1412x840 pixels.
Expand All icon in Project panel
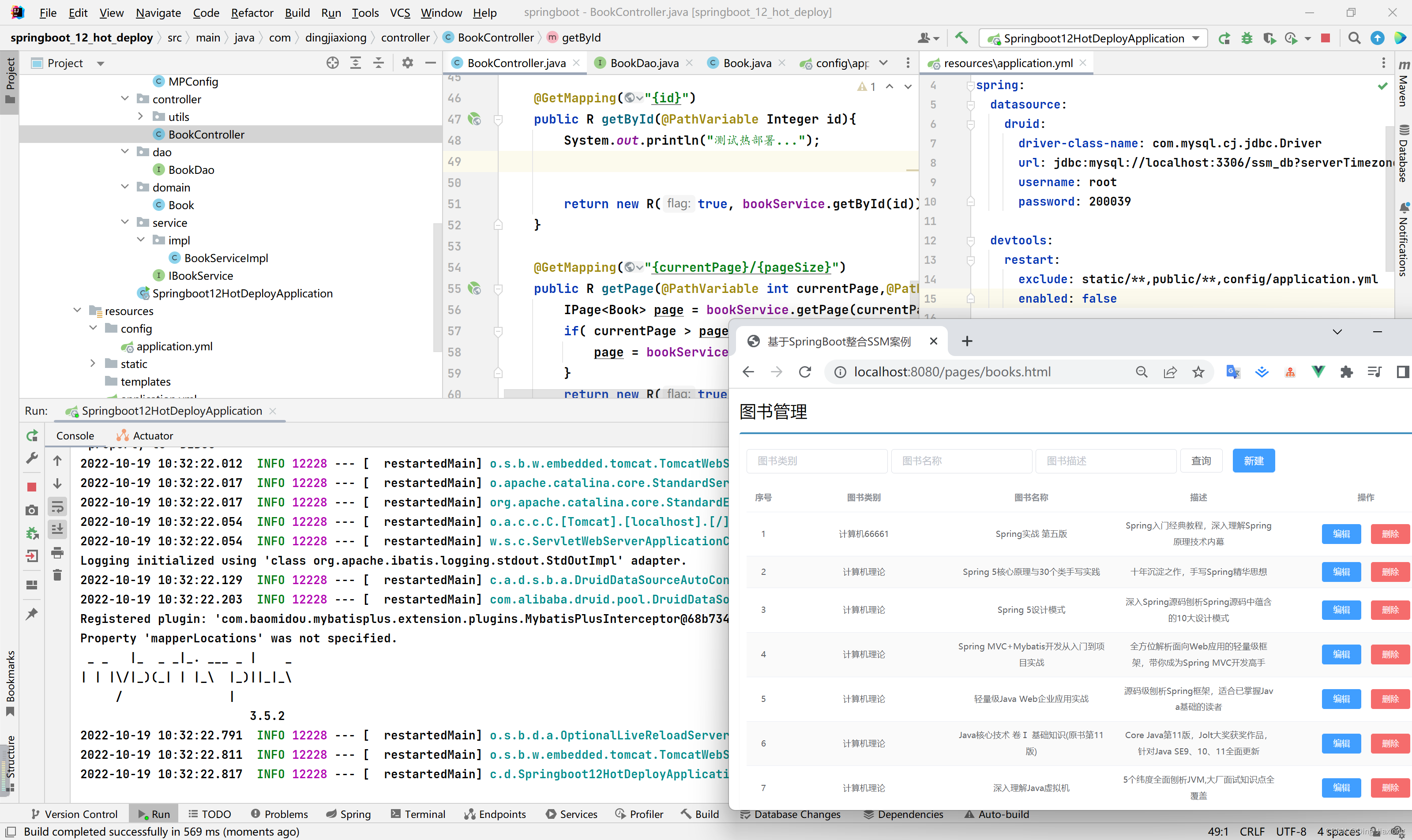point(356,63)
